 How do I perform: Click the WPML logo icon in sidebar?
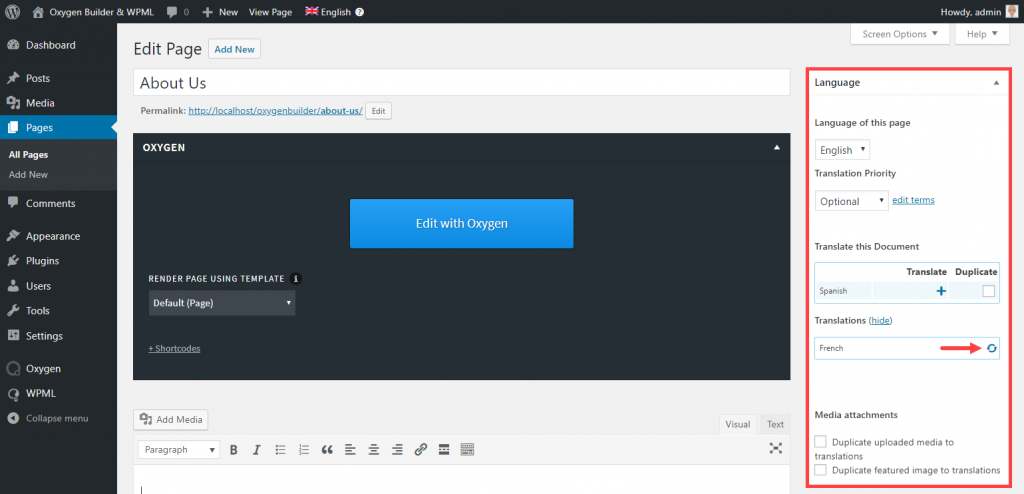coord(12,394)
